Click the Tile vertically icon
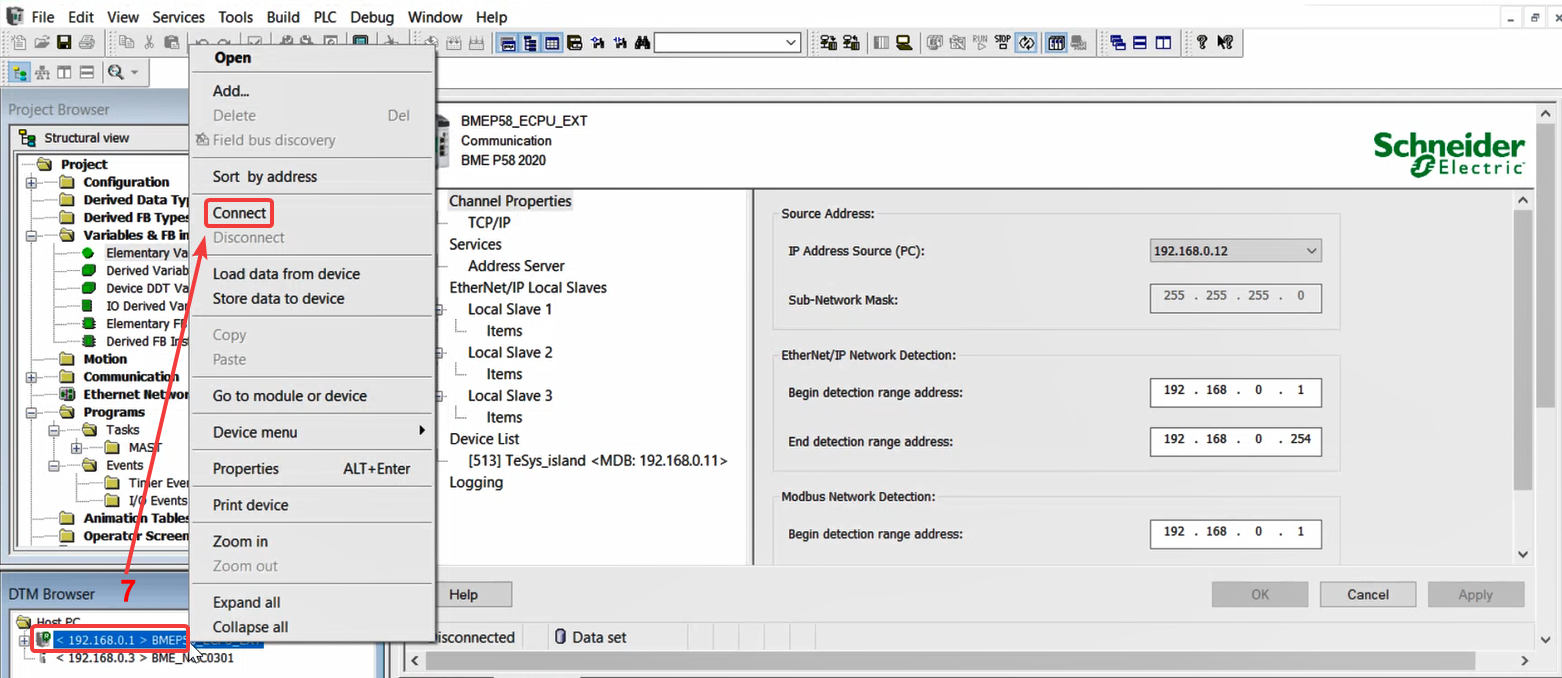Screen dimensions: 1562x678 1162,42
